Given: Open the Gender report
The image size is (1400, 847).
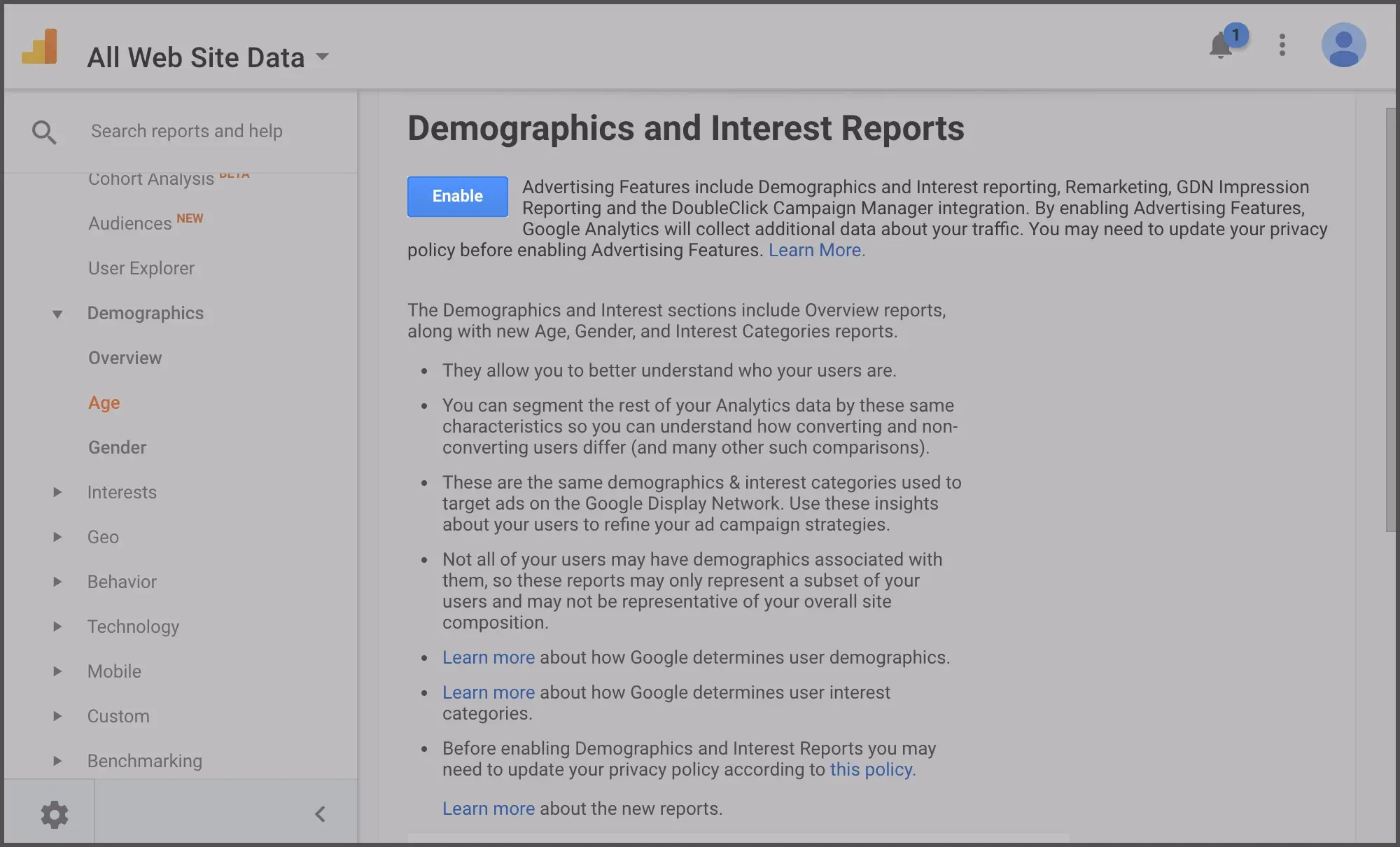Looking at the screenshot, I should click(117, 447).
